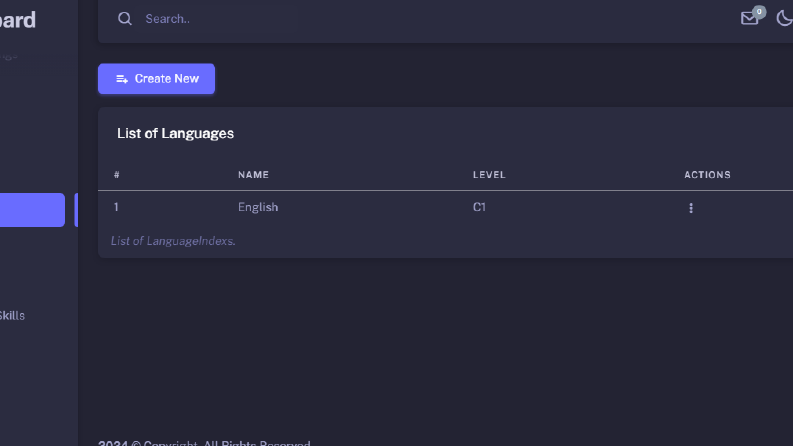793x446 pixels.
Task: Select the C1 level cell
Action: click(479, 207)
